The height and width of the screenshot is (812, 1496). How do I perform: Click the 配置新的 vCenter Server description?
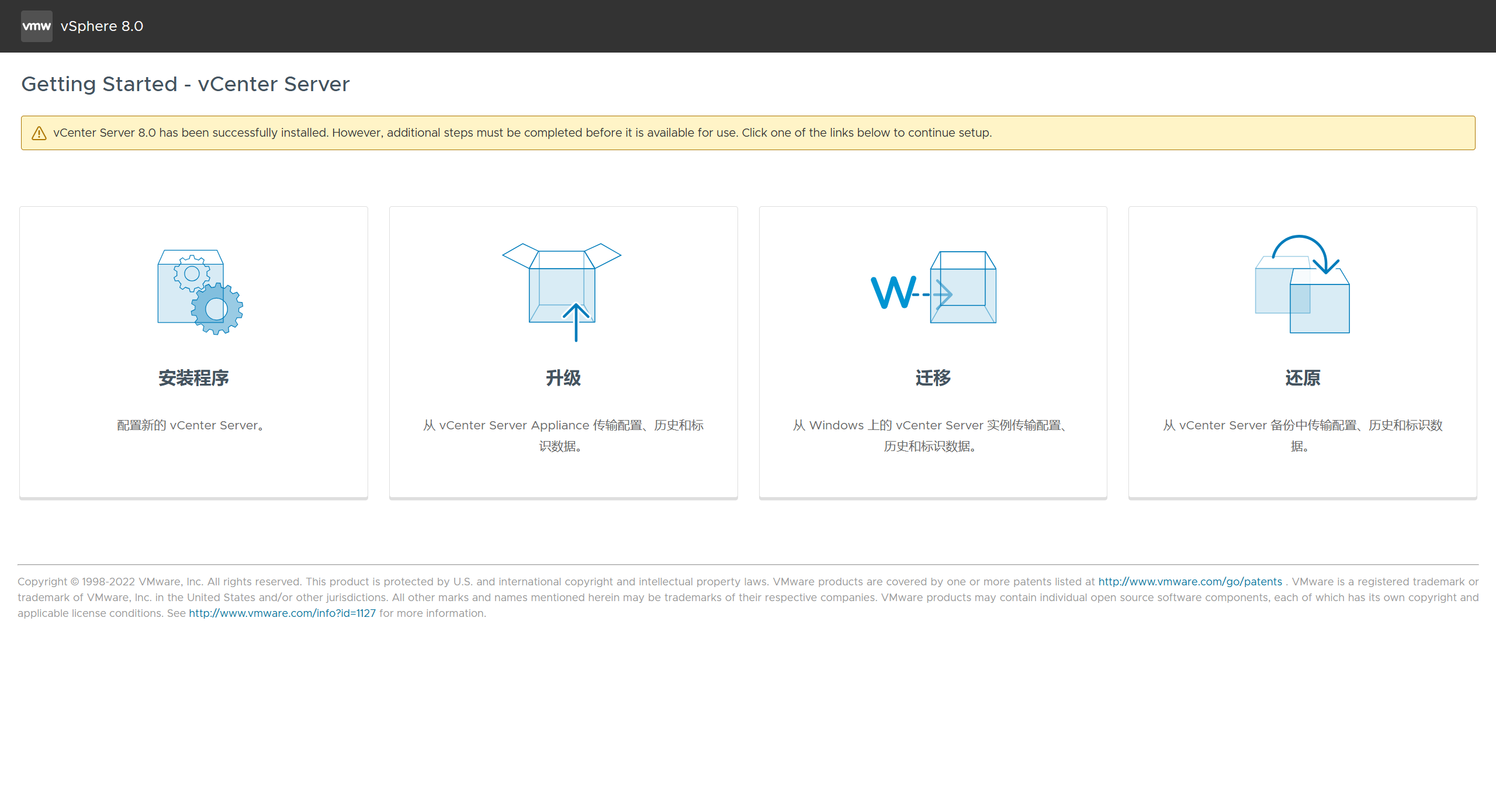point(191,425)
